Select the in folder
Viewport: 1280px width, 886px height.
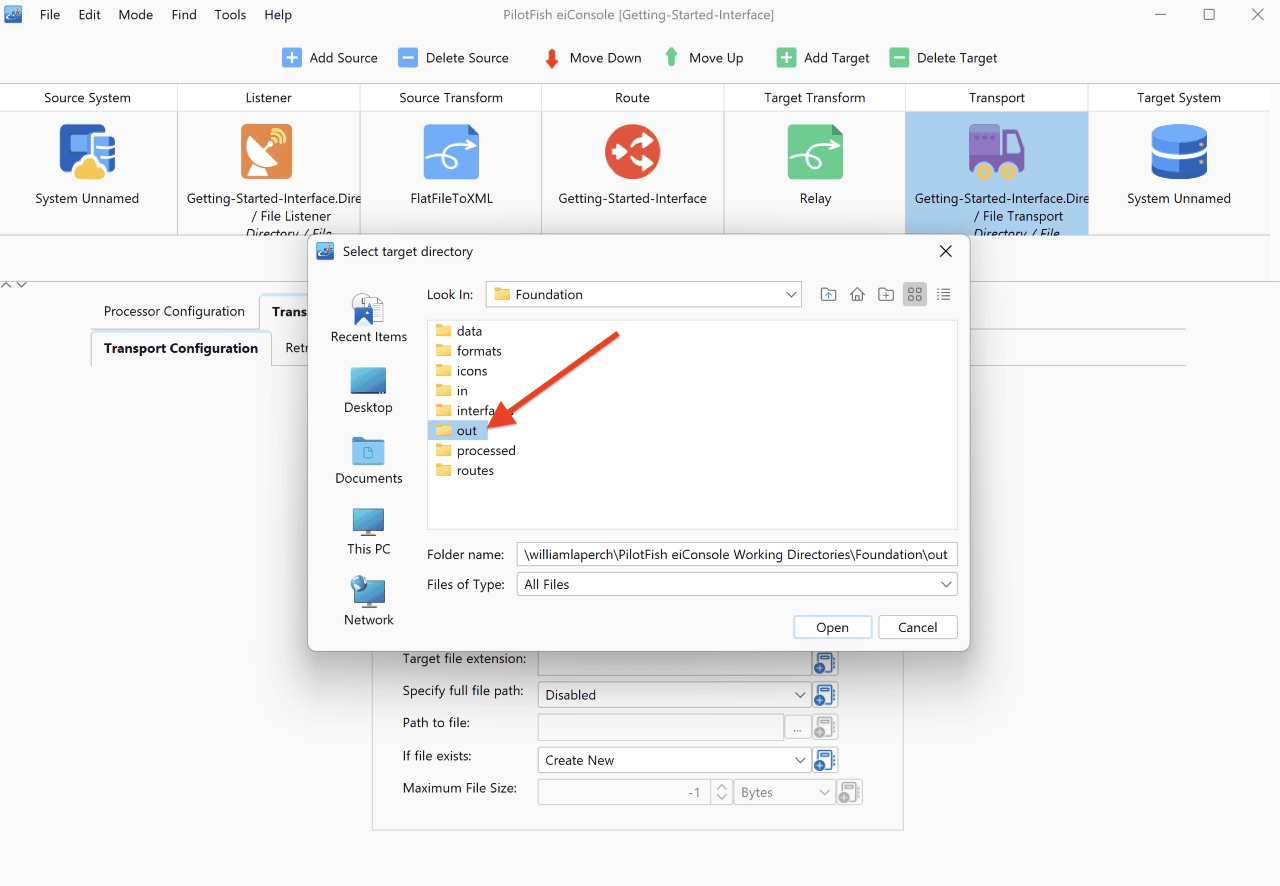pyautogui.click(x=452, y=391)
